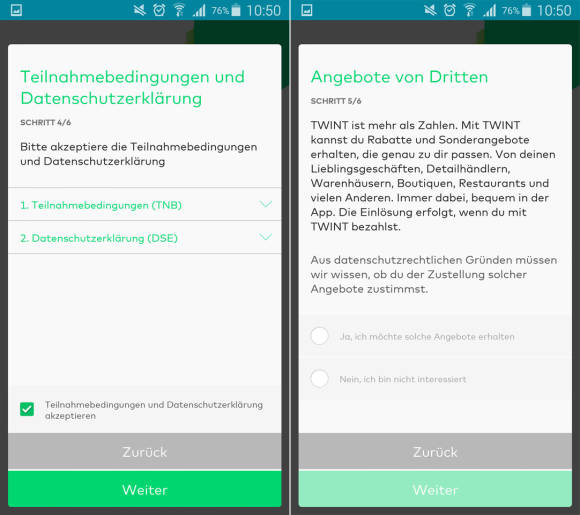The image size is (580, 515).
Task: Click the faded Weiter button on step 5/6
Action: tap(435, 489)
